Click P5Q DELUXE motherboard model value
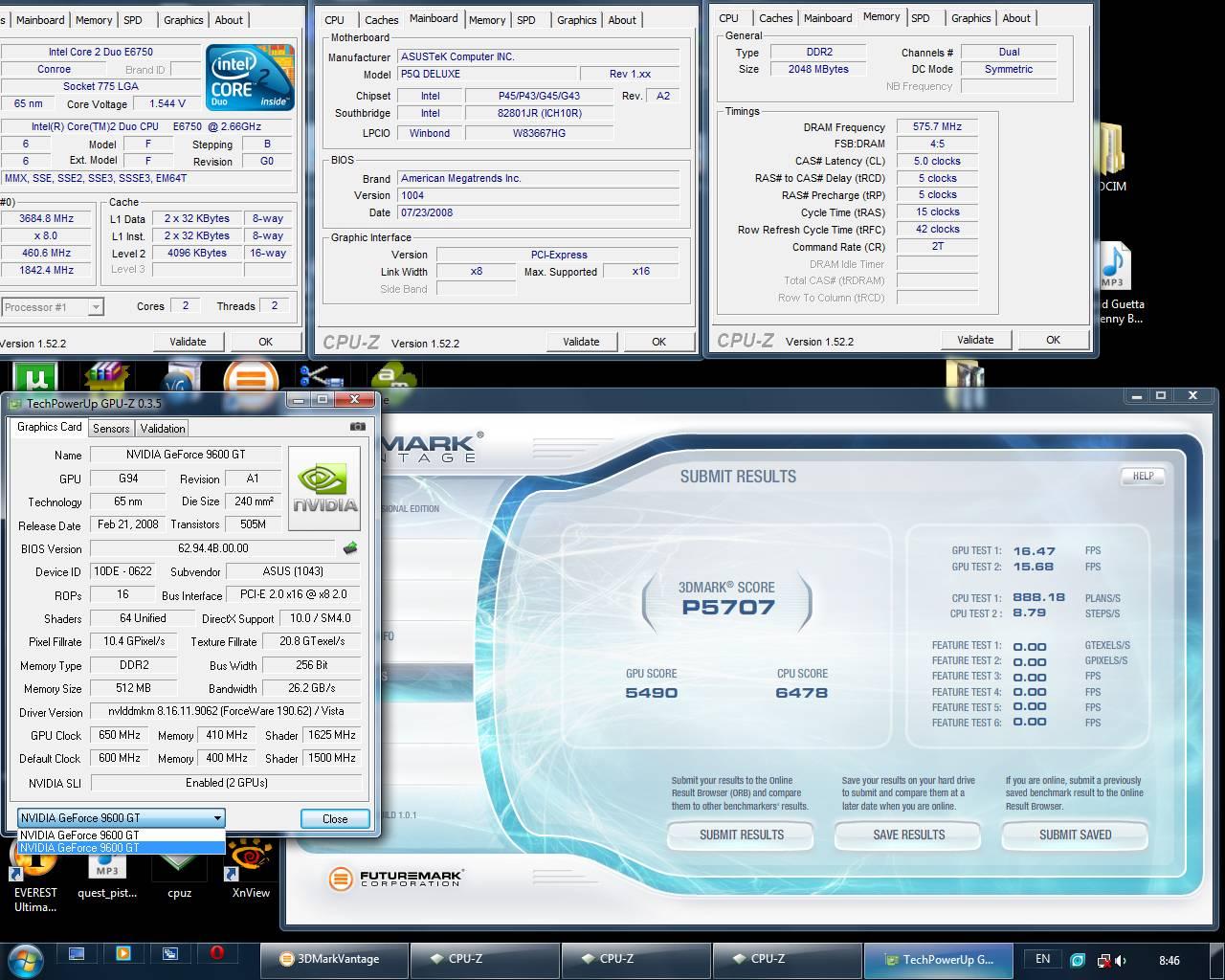The width and height of the screenshot is (1225, 980). [486, 74]
